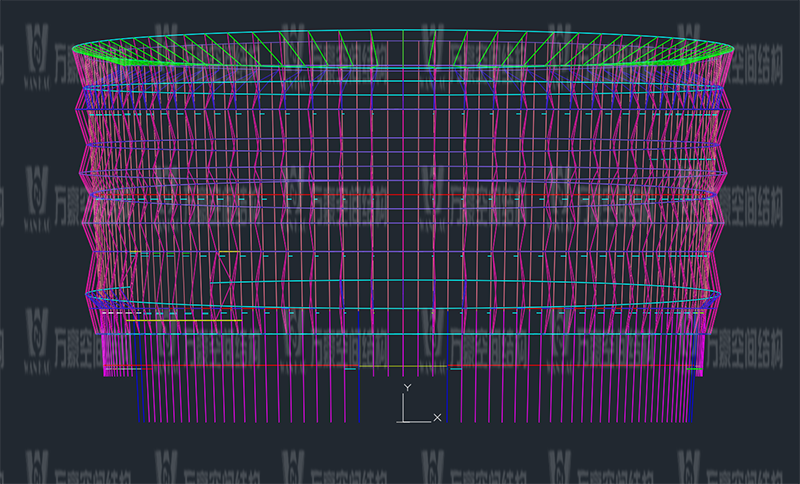
Task: Select the blue column at far-left base
Action: (x=139, y=398)
